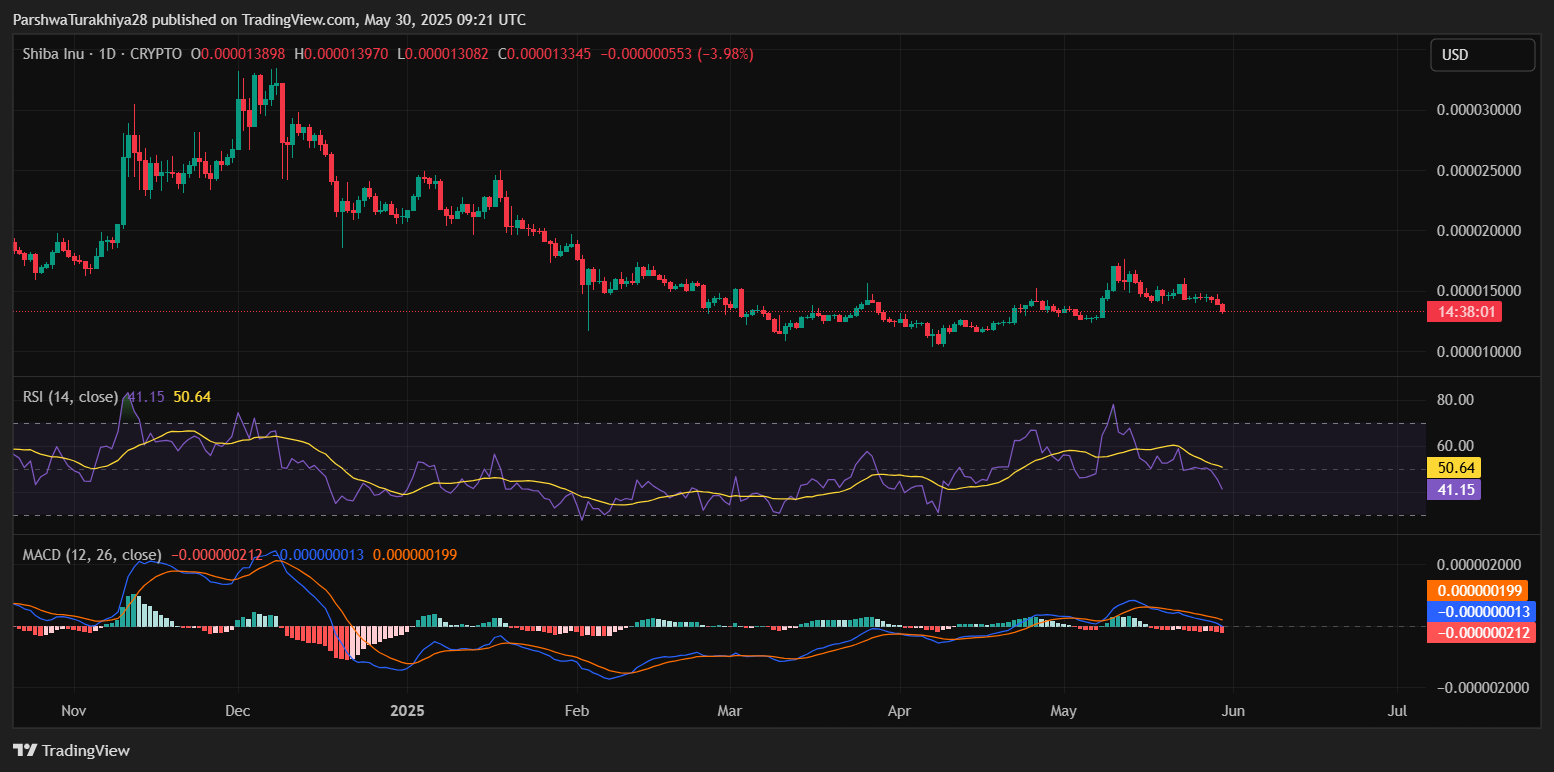Click the orange 0.000000199 signal tag
Image resolution: width=1554 pixels, height=772 pixels.
[x=1480, y=591]
